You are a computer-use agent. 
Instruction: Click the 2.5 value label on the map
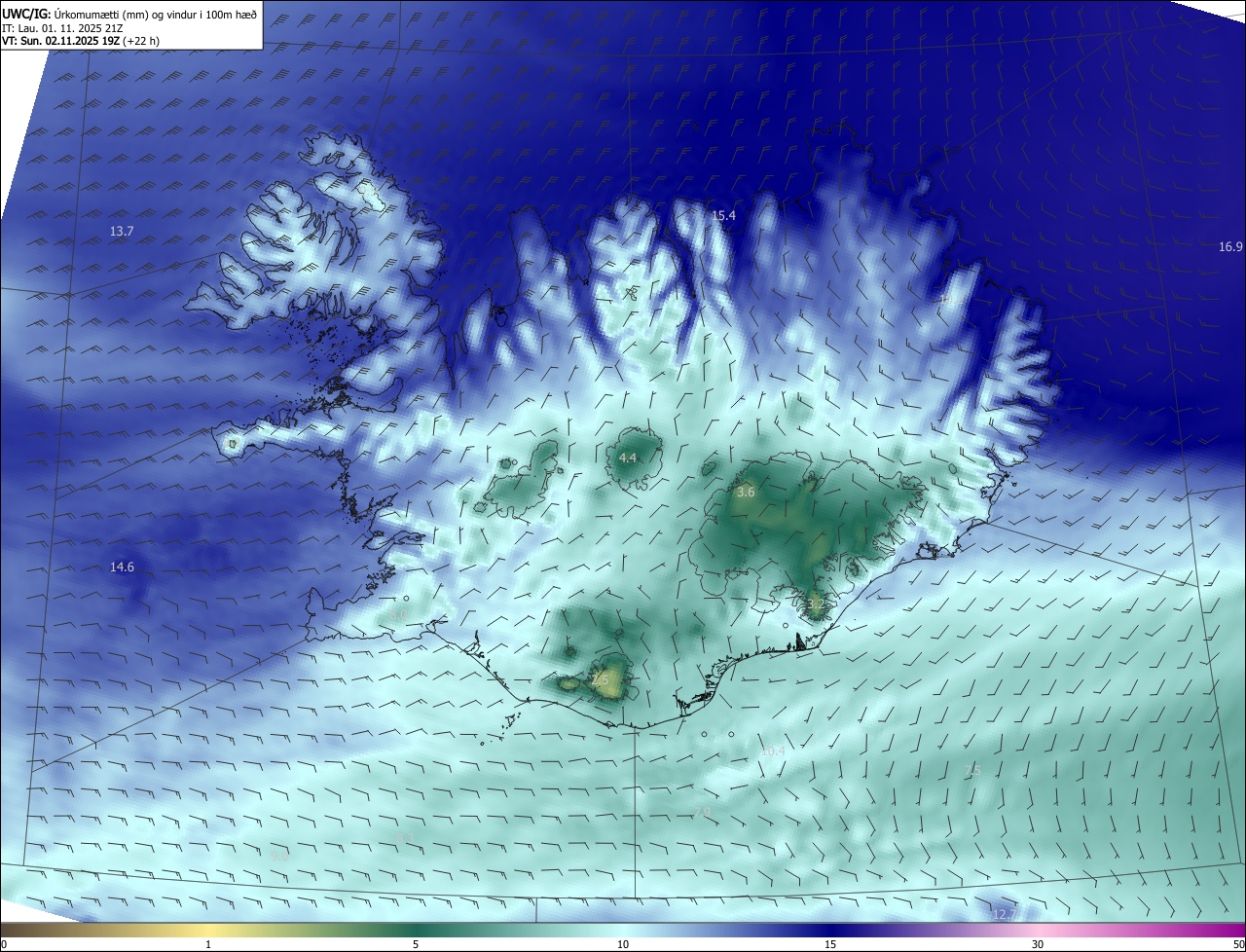click(x=600, y=679)
